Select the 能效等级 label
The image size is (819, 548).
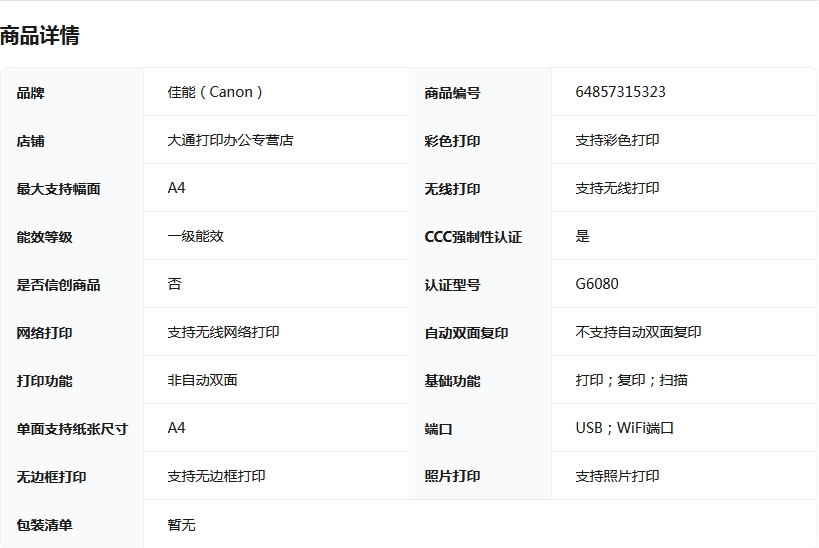(x=44, y=237)
